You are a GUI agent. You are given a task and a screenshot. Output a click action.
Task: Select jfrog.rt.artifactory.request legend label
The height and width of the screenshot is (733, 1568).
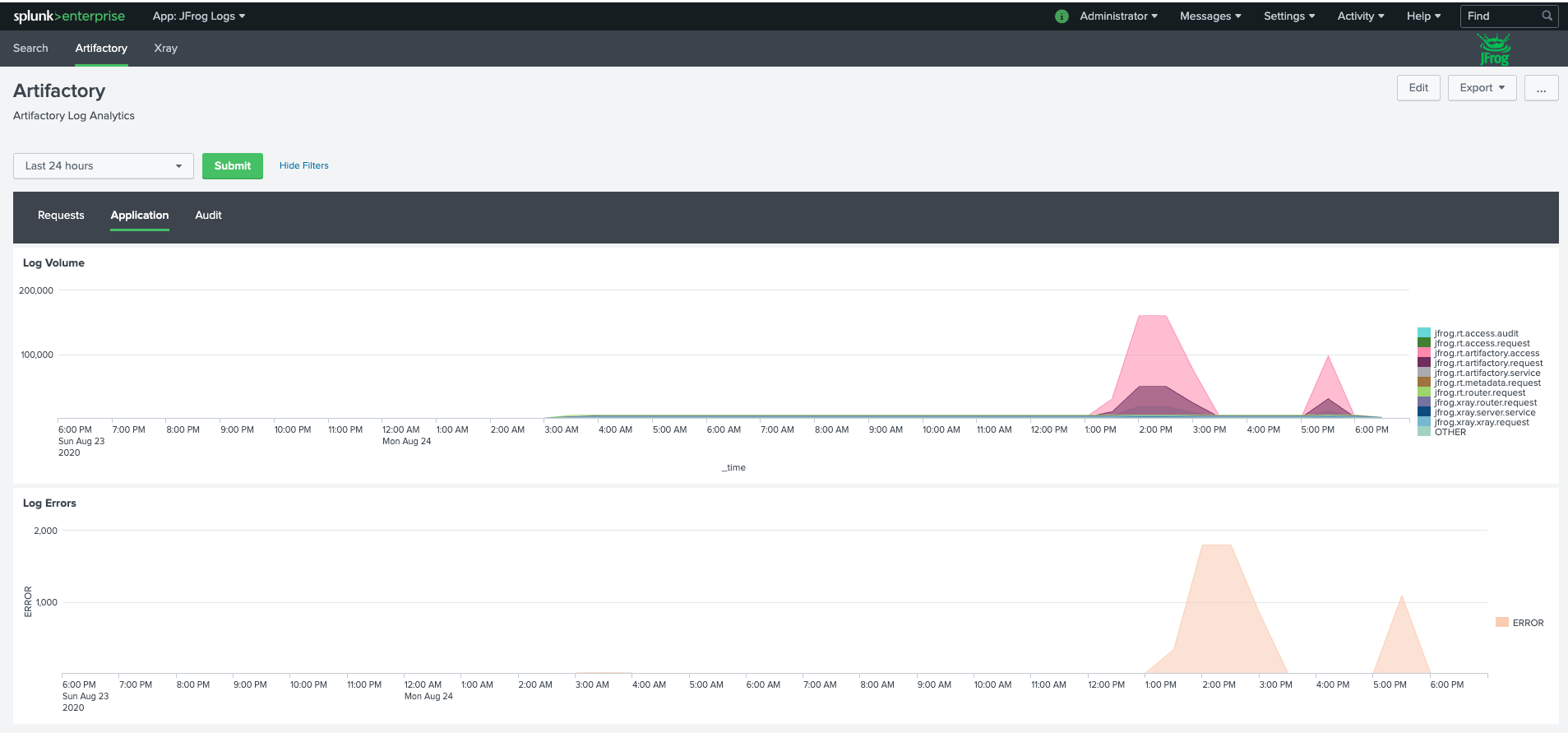tap(1488, 364)
